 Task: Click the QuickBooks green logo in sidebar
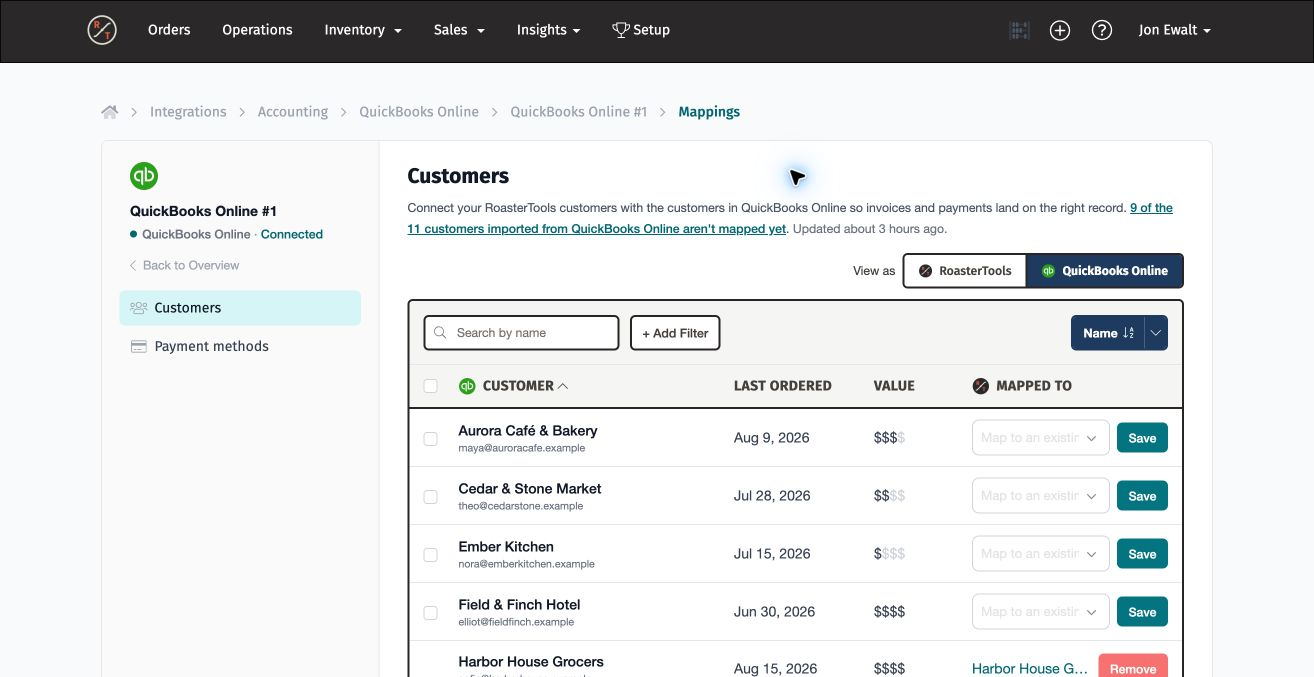point(144,176)
